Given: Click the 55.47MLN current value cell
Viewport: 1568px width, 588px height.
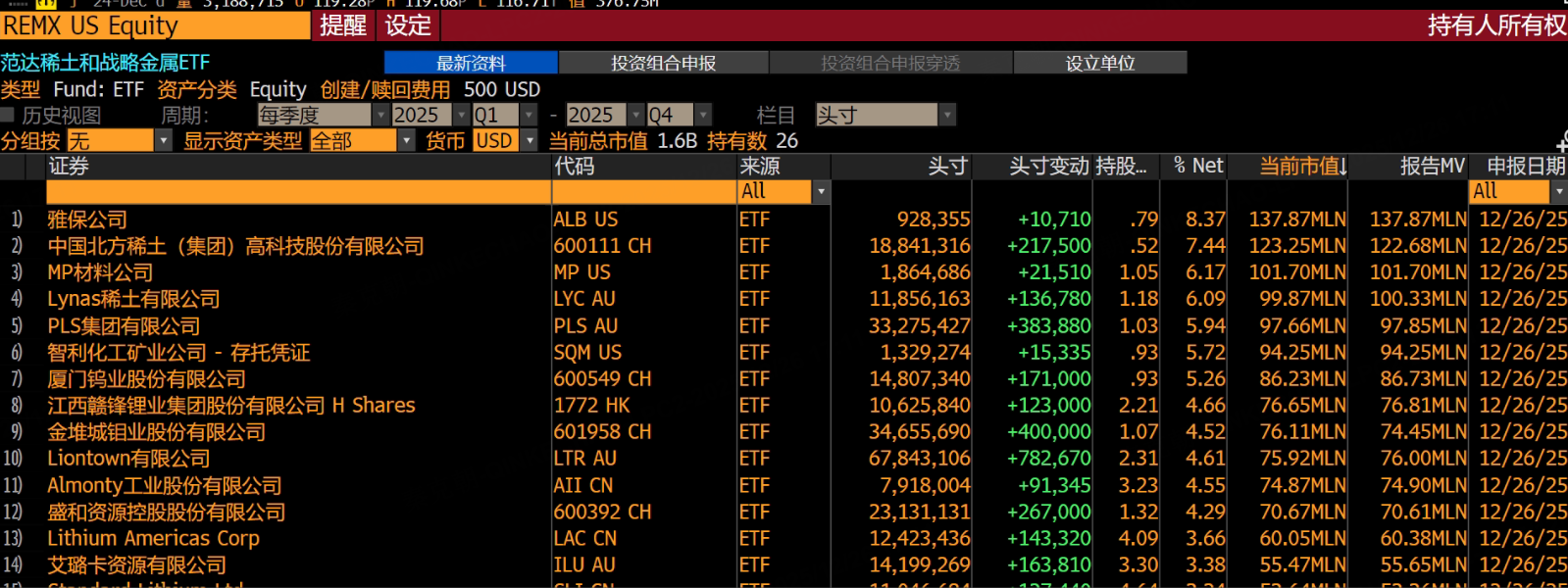Looking at the screenshot, I should (x=1302, y=564).
